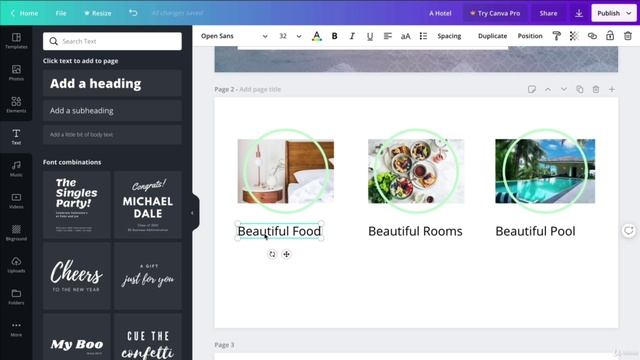Screen dimensions: 640x360
Task: Click Try Canva Pro button
Action: 495,13
